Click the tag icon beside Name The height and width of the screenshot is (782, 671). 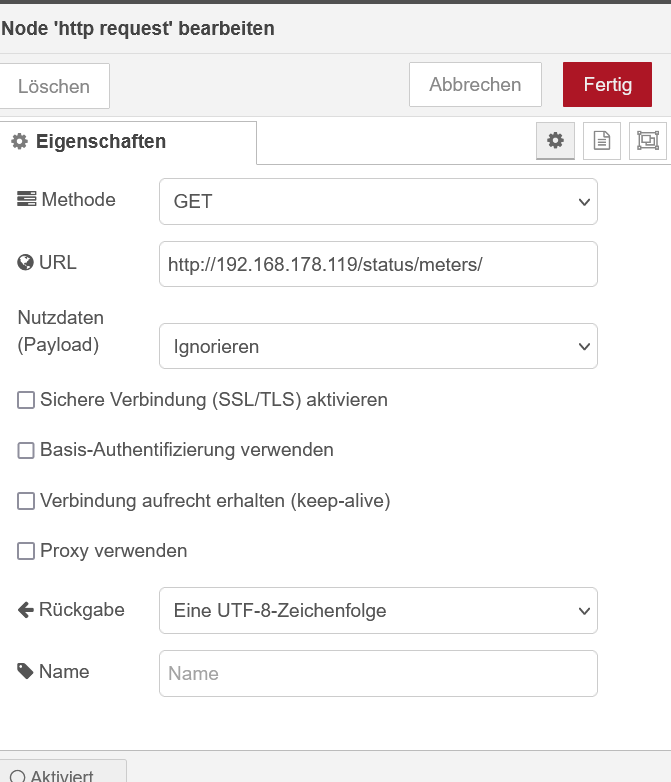[26, 672]
